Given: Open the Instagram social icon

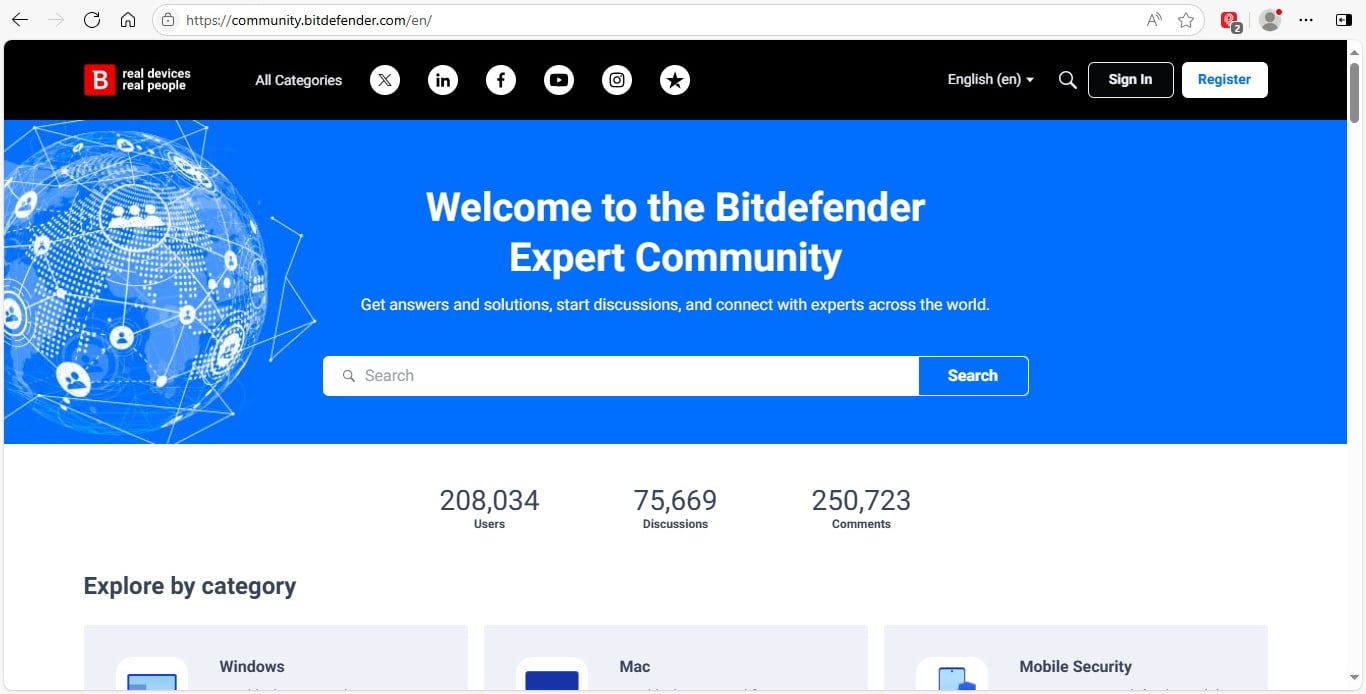Looking at the screenshot, I should pos(617,80).
